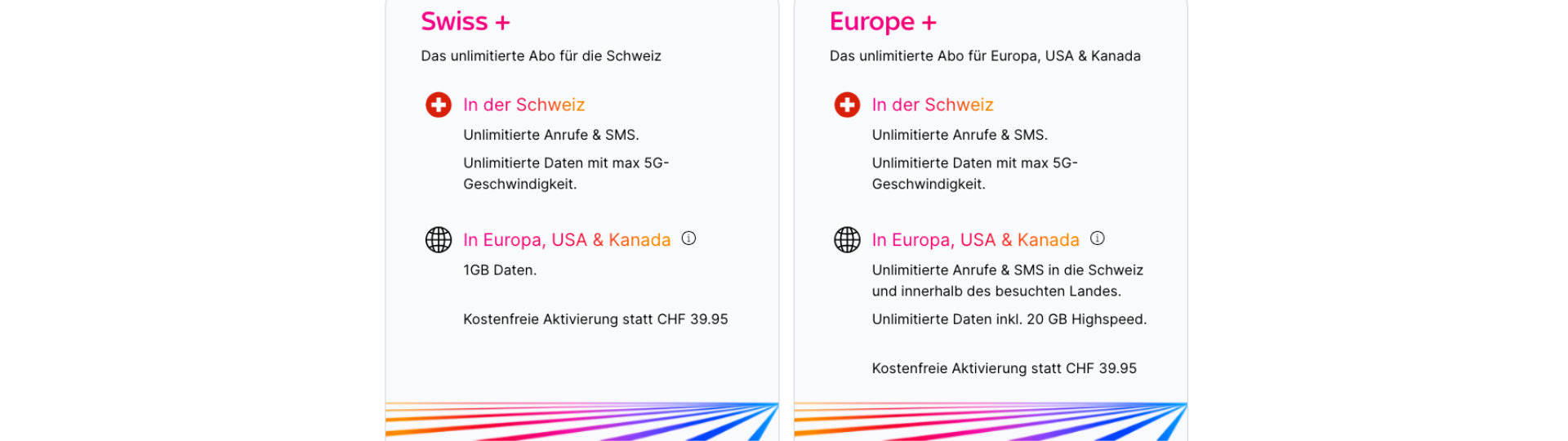Select the Swiss + plan title
This screenshot has height=441, width=1568.
[465, 22]
